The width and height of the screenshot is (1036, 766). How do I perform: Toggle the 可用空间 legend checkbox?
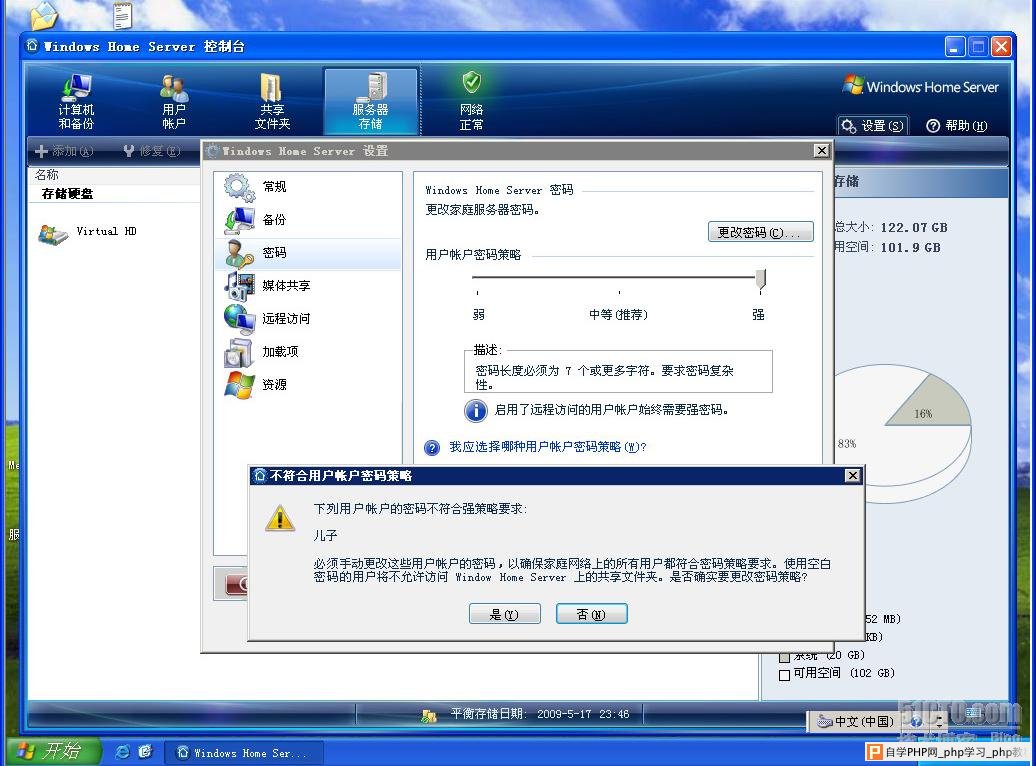pyautogui.click(x=784, y=675)
